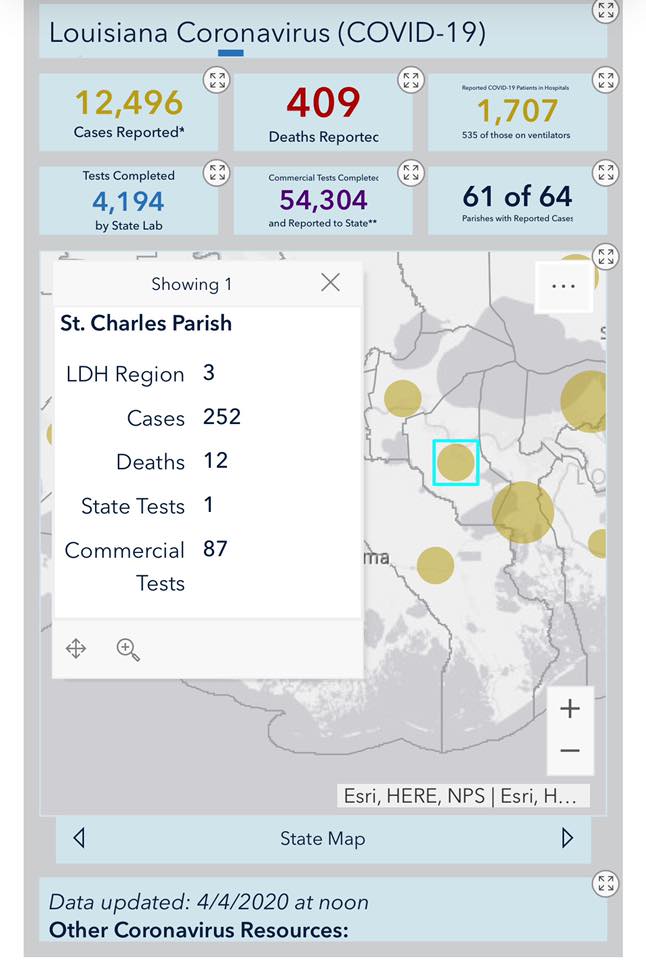This screenshot has height=960, width=646.
Task: Go to the previous map with the left arrow
Action: click(x=78, y=838)
